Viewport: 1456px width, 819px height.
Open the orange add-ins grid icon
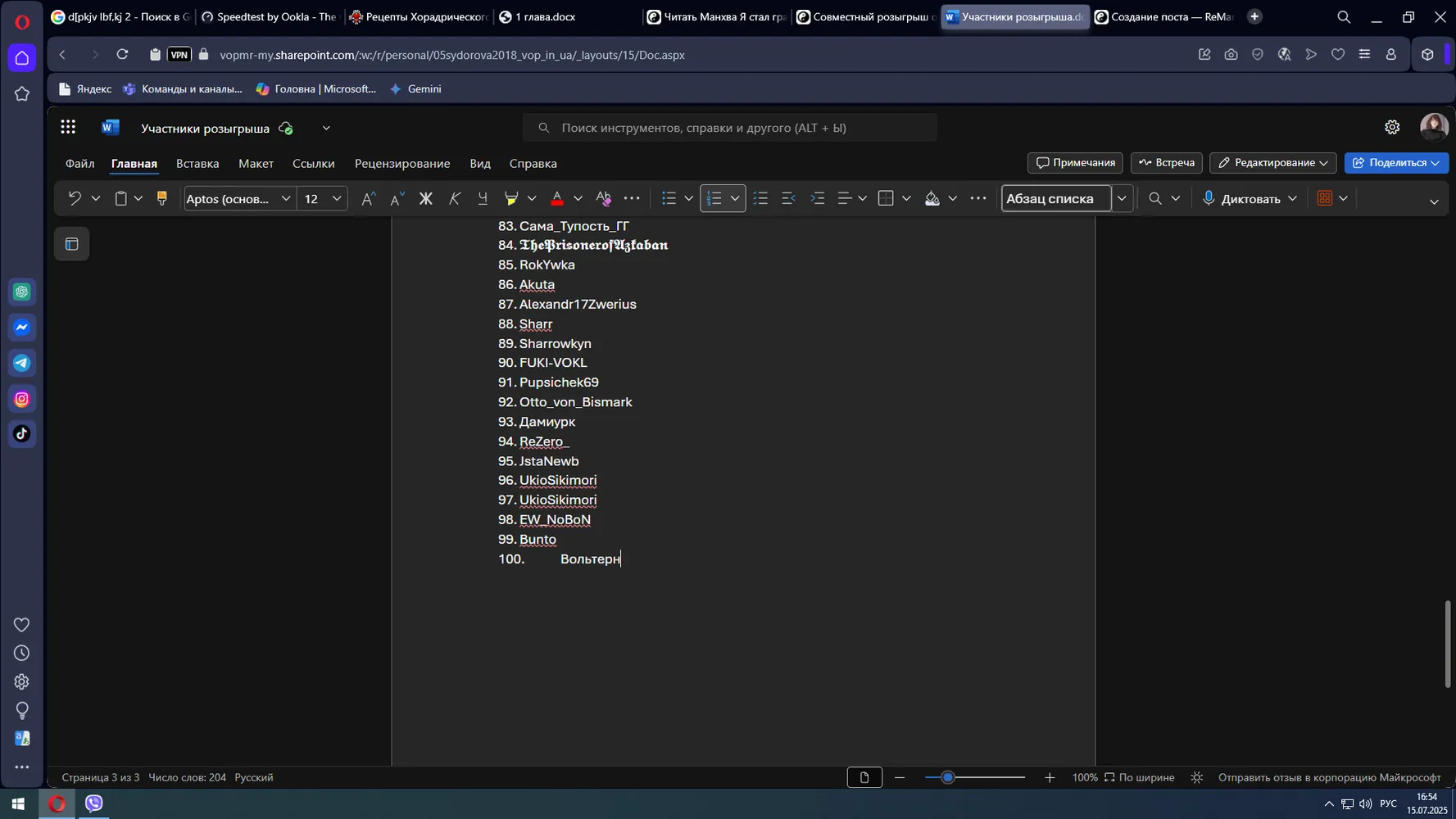[x=1325, y=198]
